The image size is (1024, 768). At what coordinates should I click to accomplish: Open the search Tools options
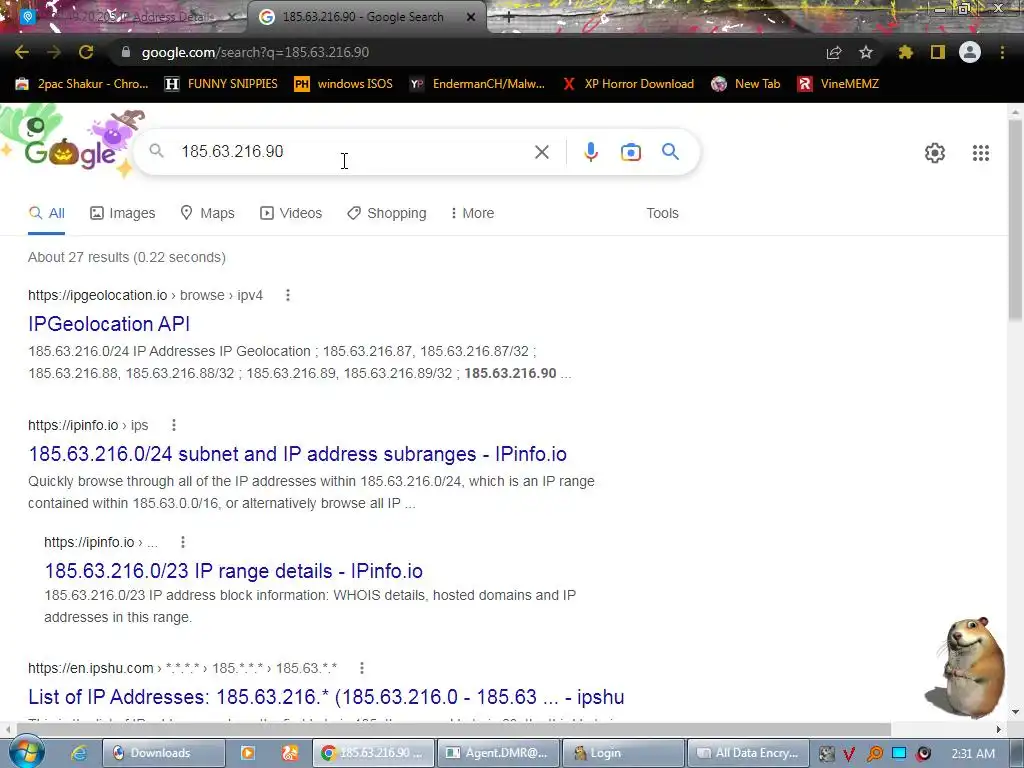[662, 214]
